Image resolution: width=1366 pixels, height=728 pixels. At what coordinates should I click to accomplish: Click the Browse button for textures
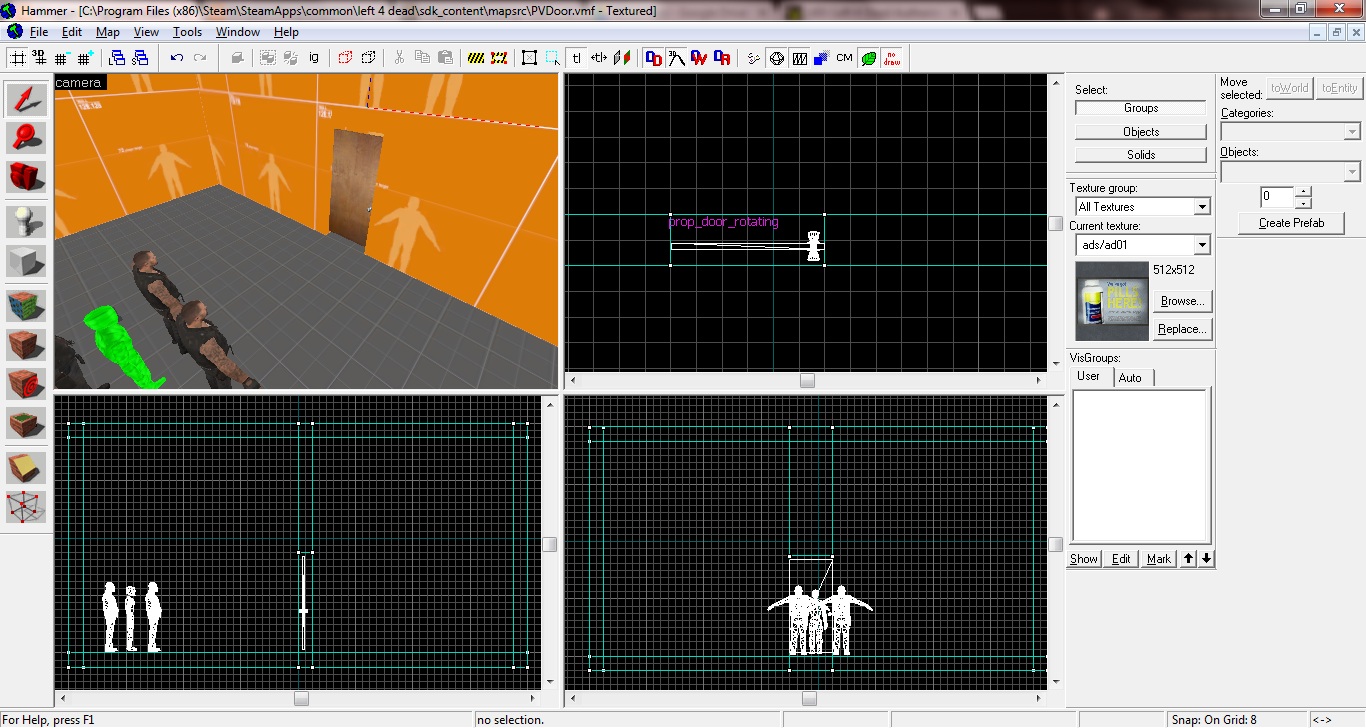1181,300
